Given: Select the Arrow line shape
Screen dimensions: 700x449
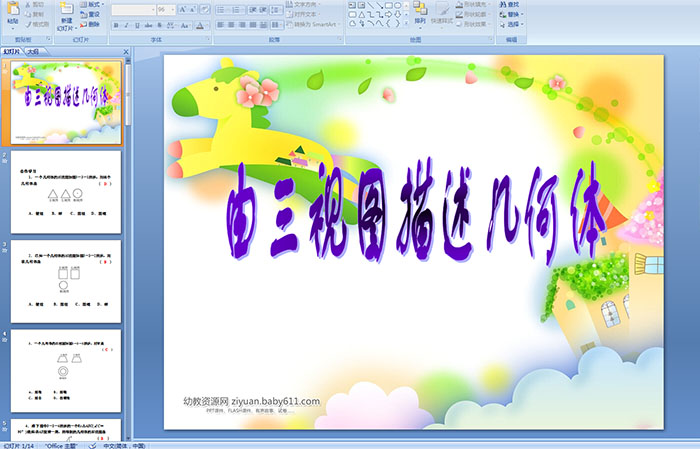Looking at the screenshot, I should (379, 5).
